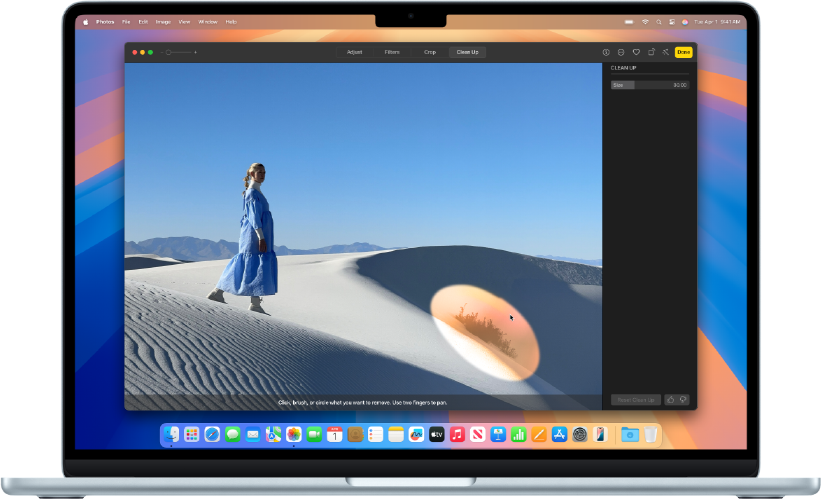
Task: Click the Photos icon in the dock
Action: click(x=294, y=434)
